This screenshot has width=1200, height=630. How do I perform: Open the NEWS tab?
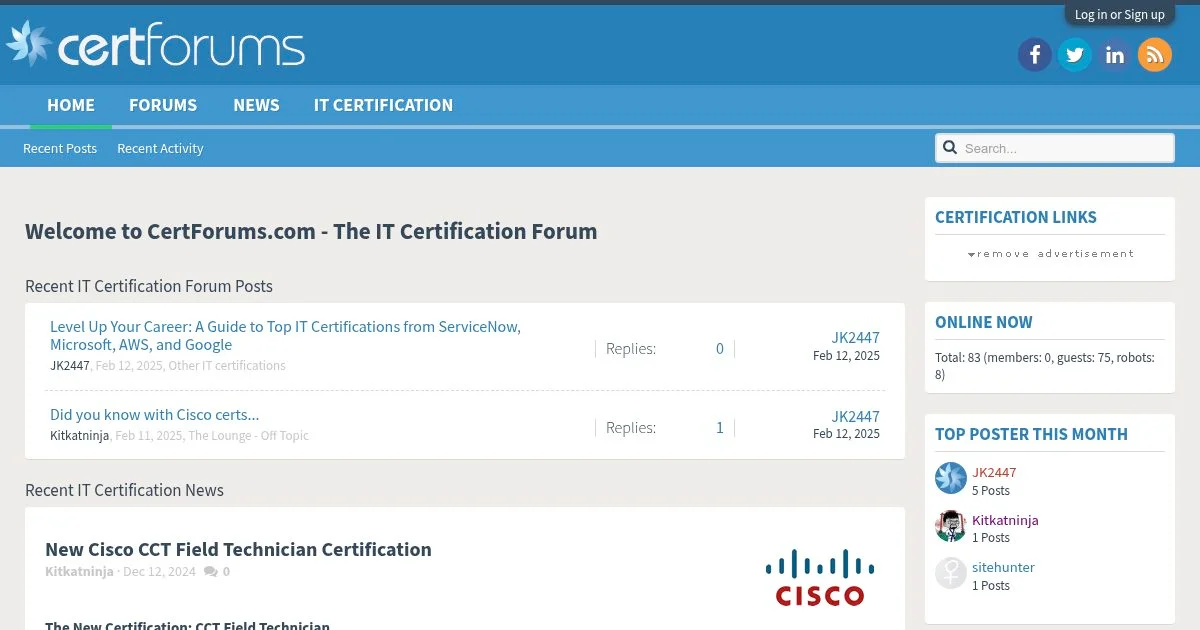pyautogui.click(x=256, y=105)
